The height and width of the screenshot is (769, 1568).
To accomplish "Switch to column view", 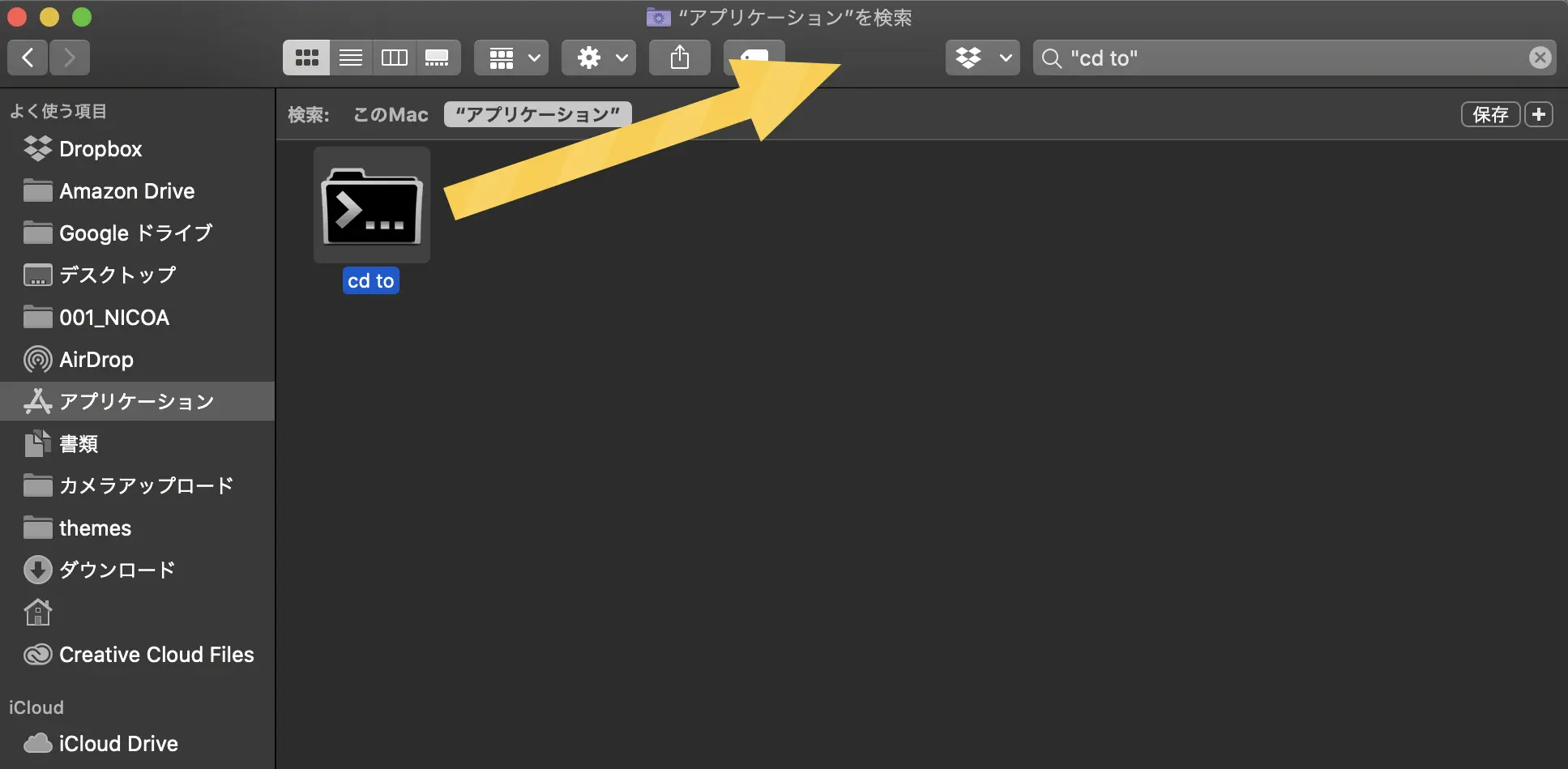I will pyautogui.click(x=395, y=58).
